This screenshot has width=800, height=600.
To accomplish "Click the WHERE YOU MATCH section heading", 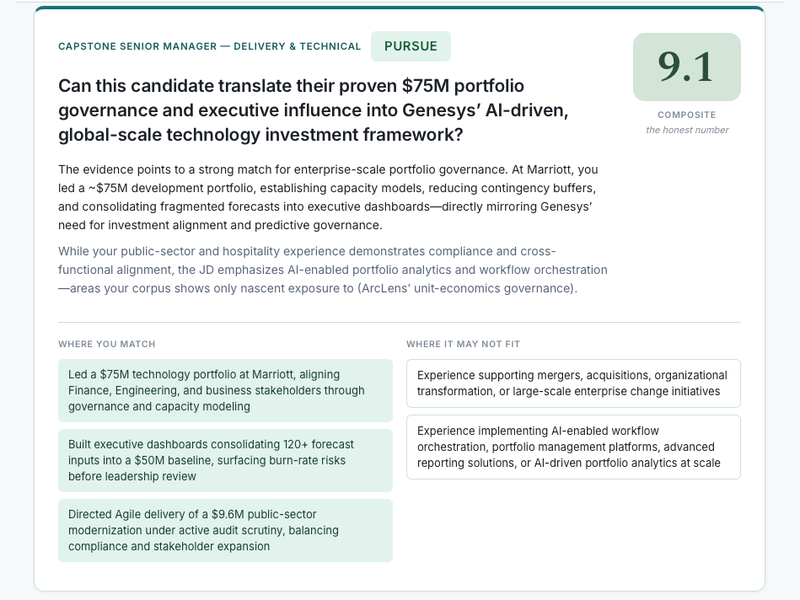I will click(x=107, y=344).
